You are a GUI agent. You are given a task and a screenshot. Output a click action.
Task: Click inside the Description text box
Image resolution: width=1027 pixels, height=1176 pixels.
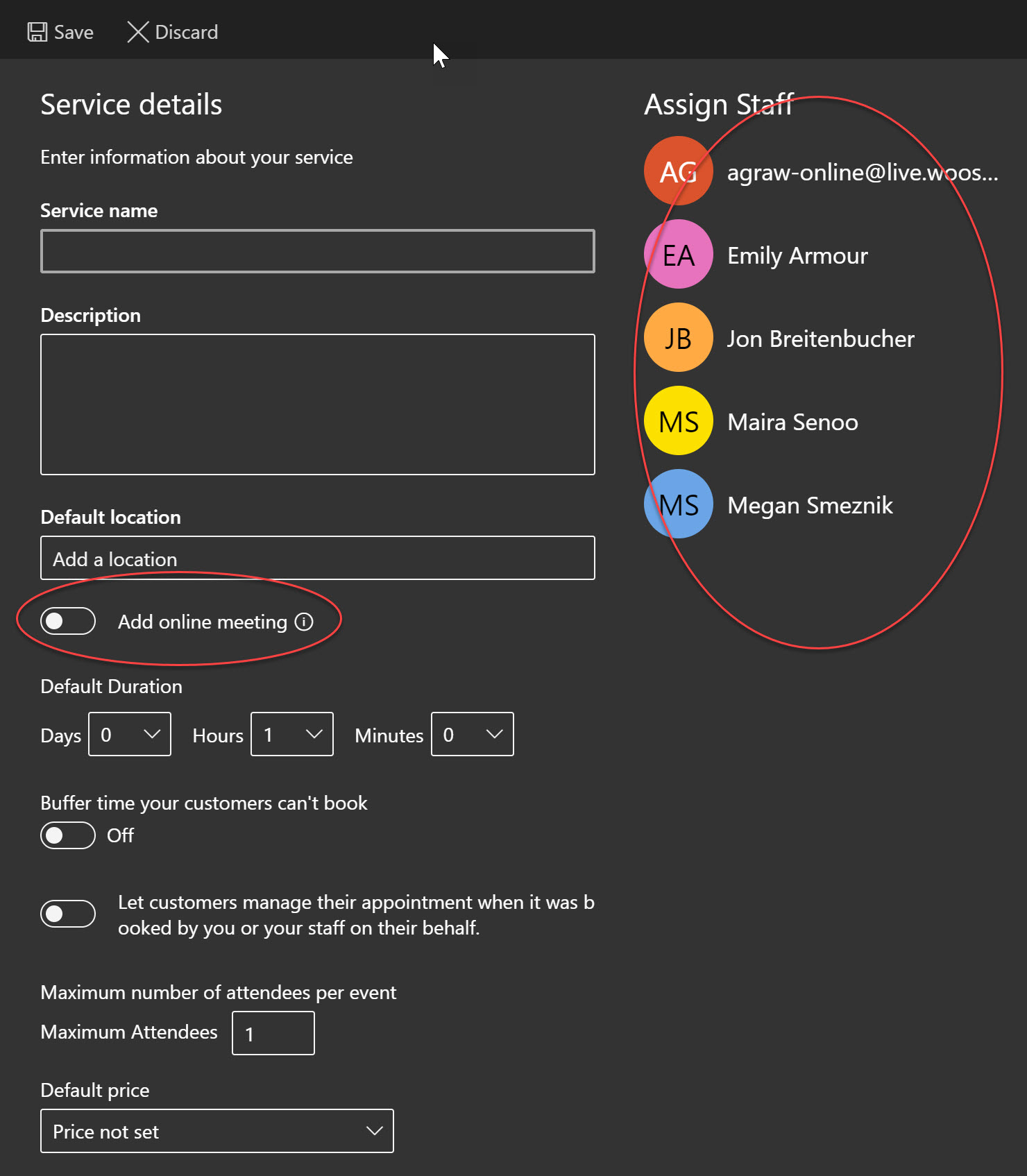(317, 404)
